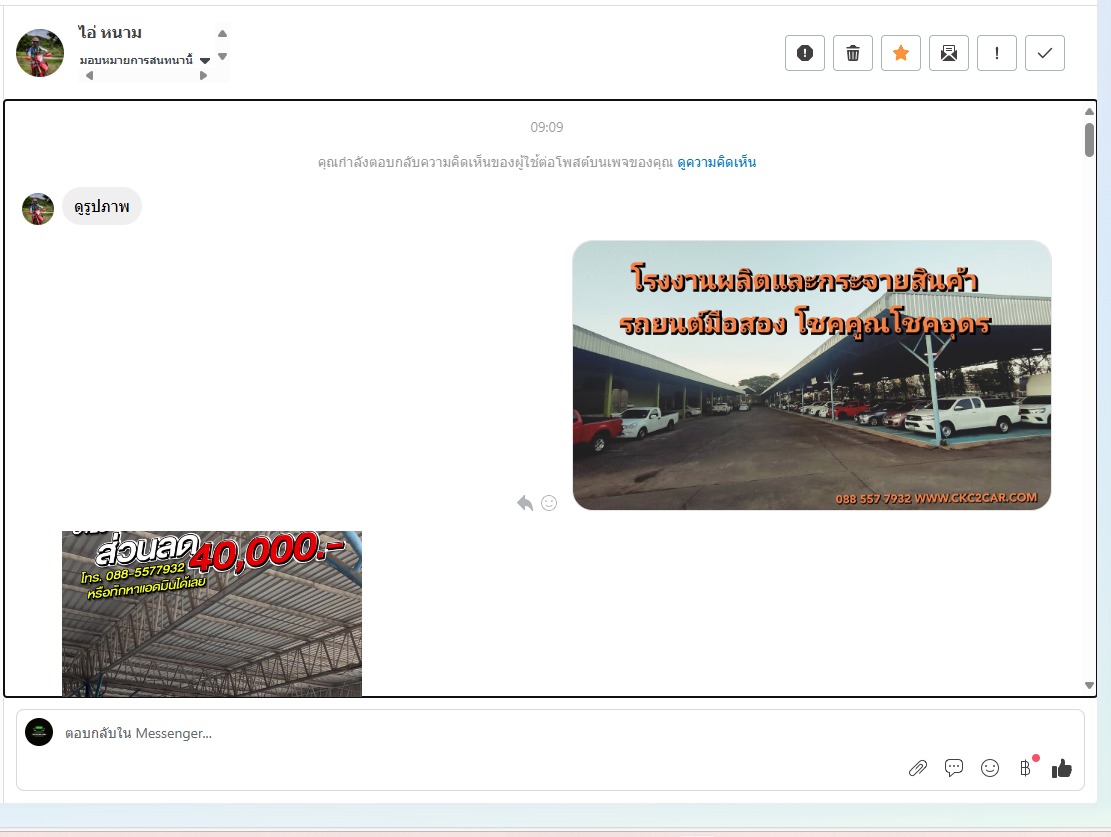Click the contact's profile picture in header
Image resolution: width=1111 pixels, height=837 pixels.
click(40, 53)
